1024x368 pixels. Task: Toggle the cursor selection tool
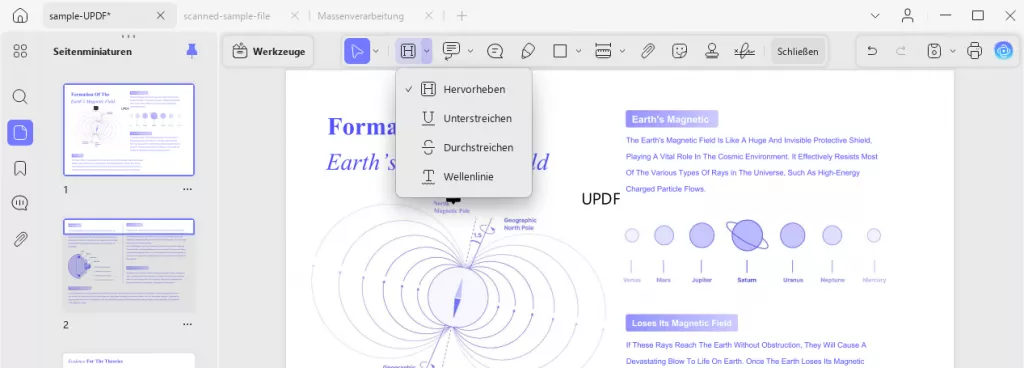click(357, 51)
